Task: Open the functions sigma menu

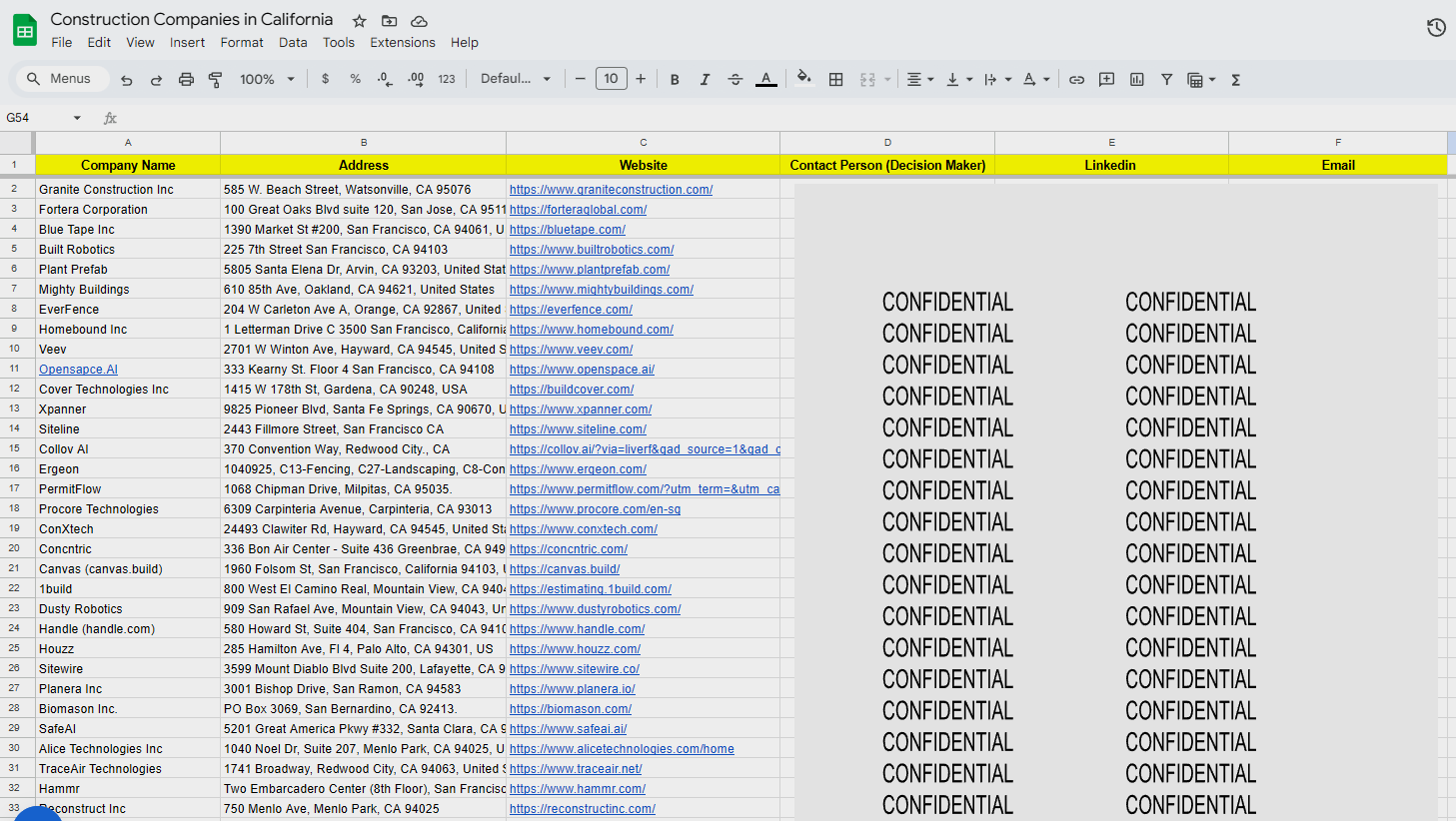Action: pos(1236,80)
